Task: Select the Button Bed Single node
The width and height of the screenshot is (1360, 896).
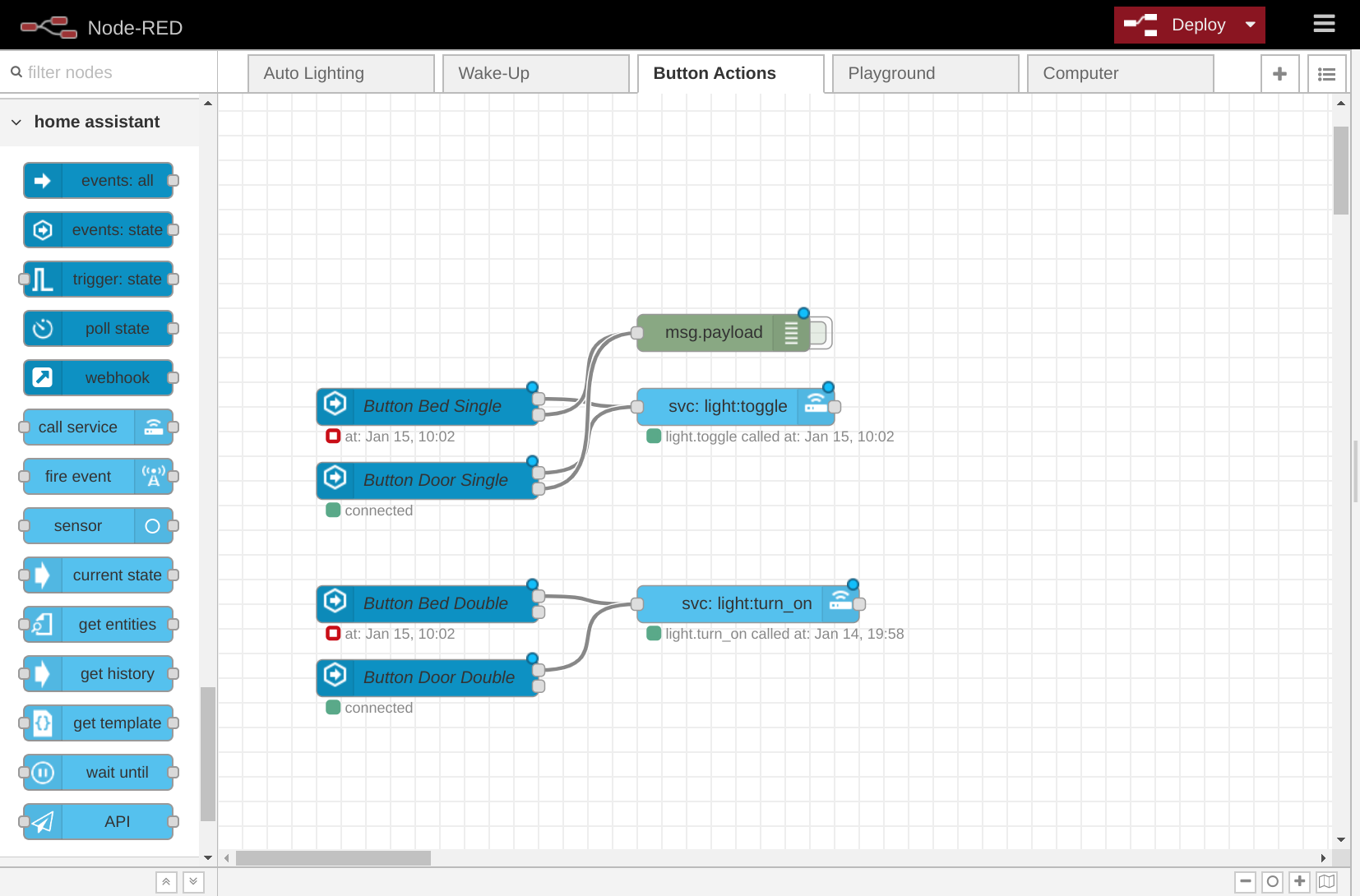Action: pos(432,406)
